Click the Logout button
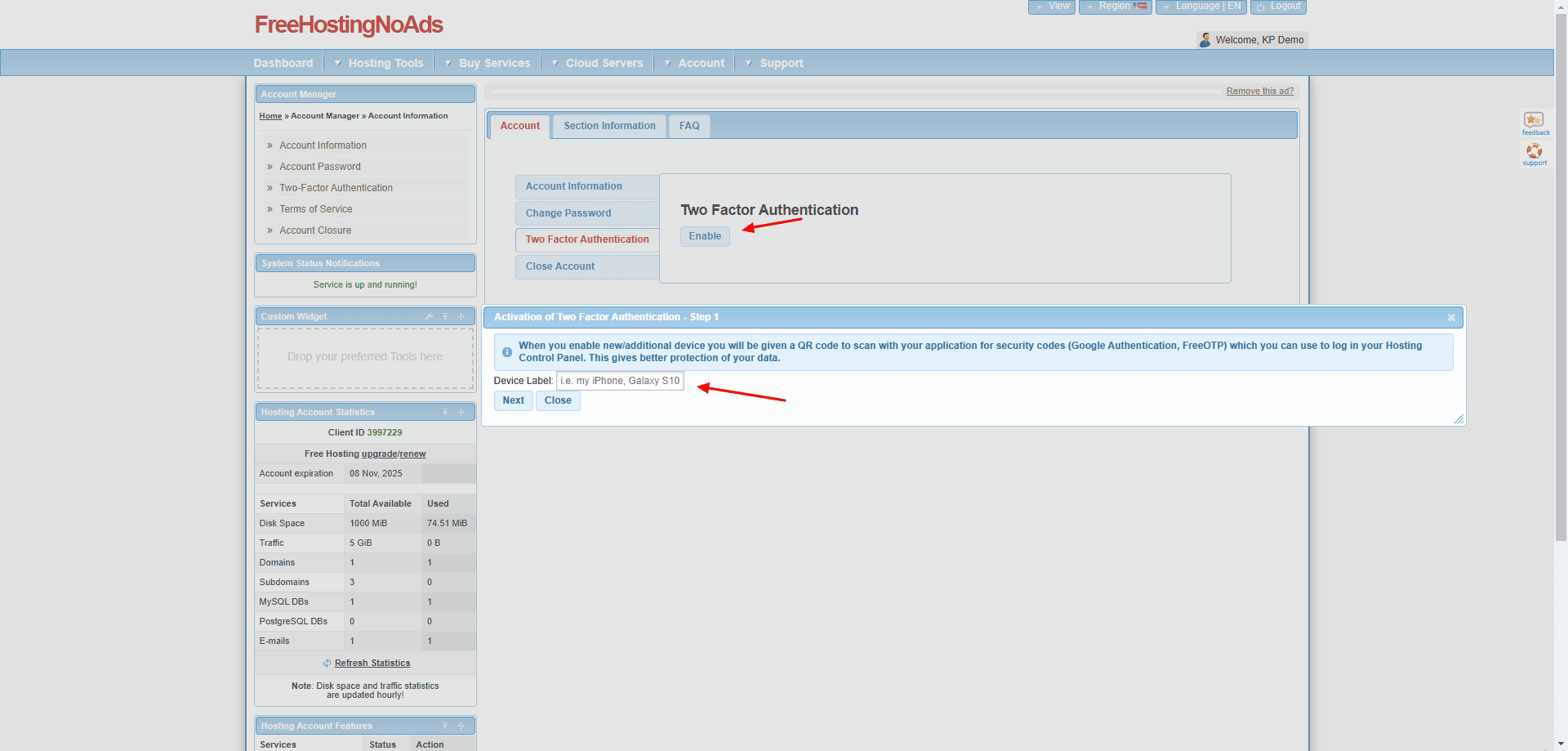The image size is (1568, 751). (x=1278, y=7)
